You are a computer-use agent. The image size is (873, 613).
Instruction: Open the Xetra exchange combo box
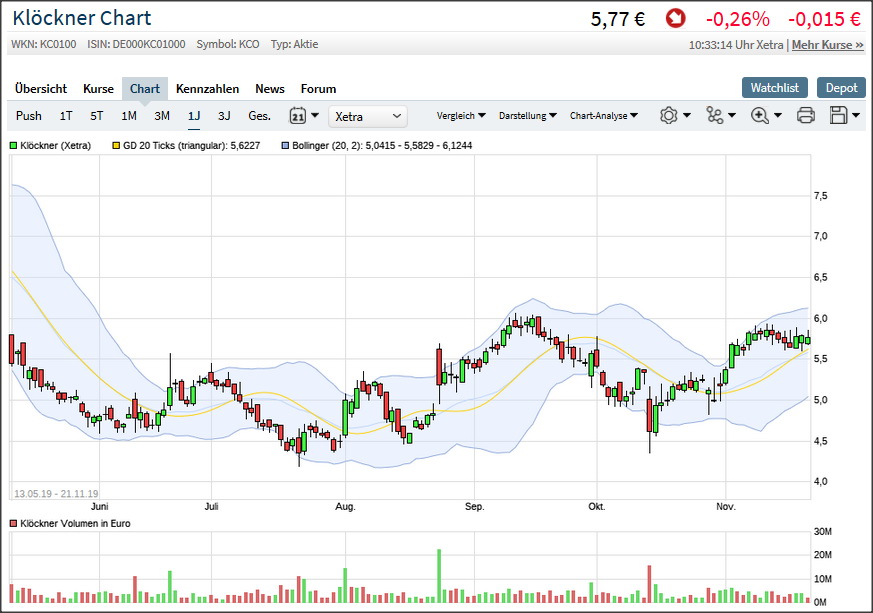(x=367, y=116)
